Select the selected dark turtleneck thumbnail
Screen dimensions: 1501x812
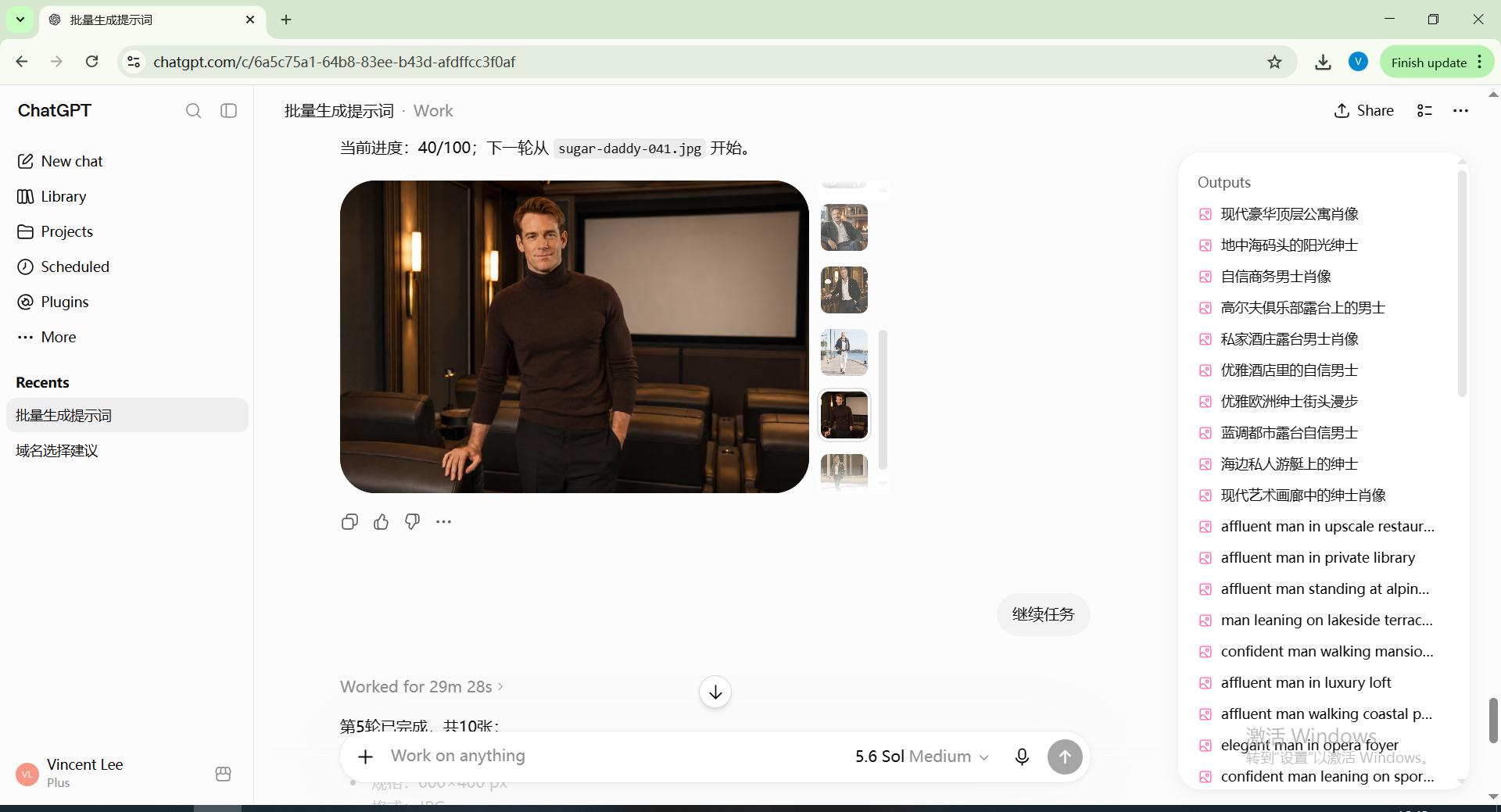click(844, 415)
